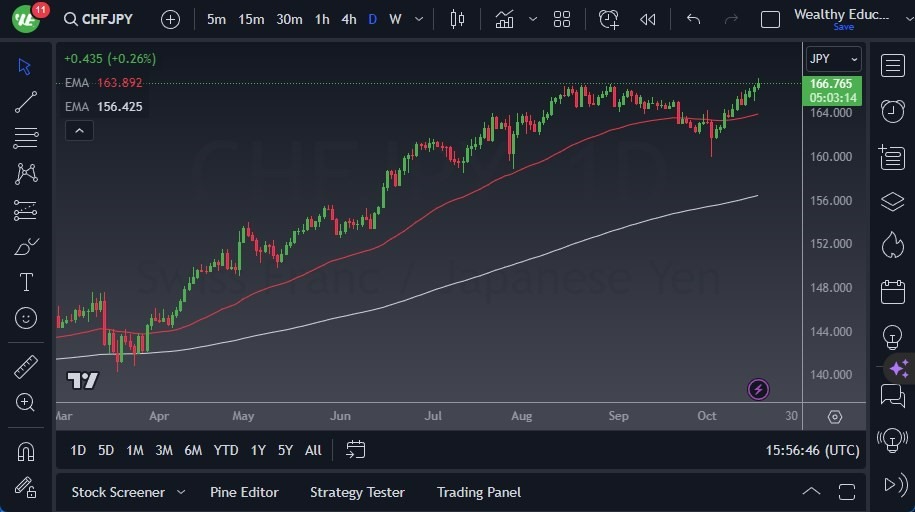
Task: Switch to the Strategy Tester tab
Action: (357, 492)
